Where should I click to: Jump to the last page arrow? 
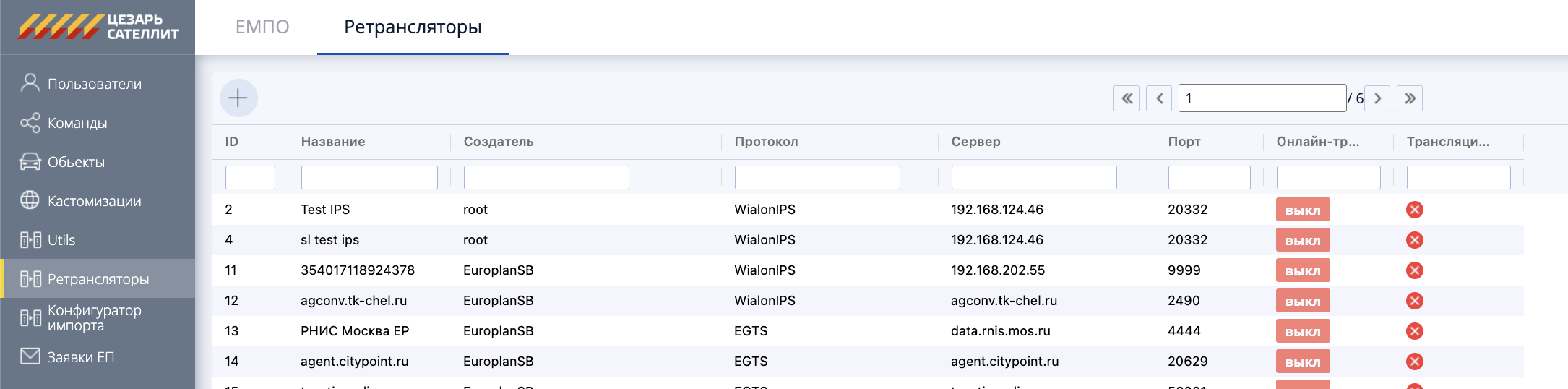click(x=1409, y=98)
